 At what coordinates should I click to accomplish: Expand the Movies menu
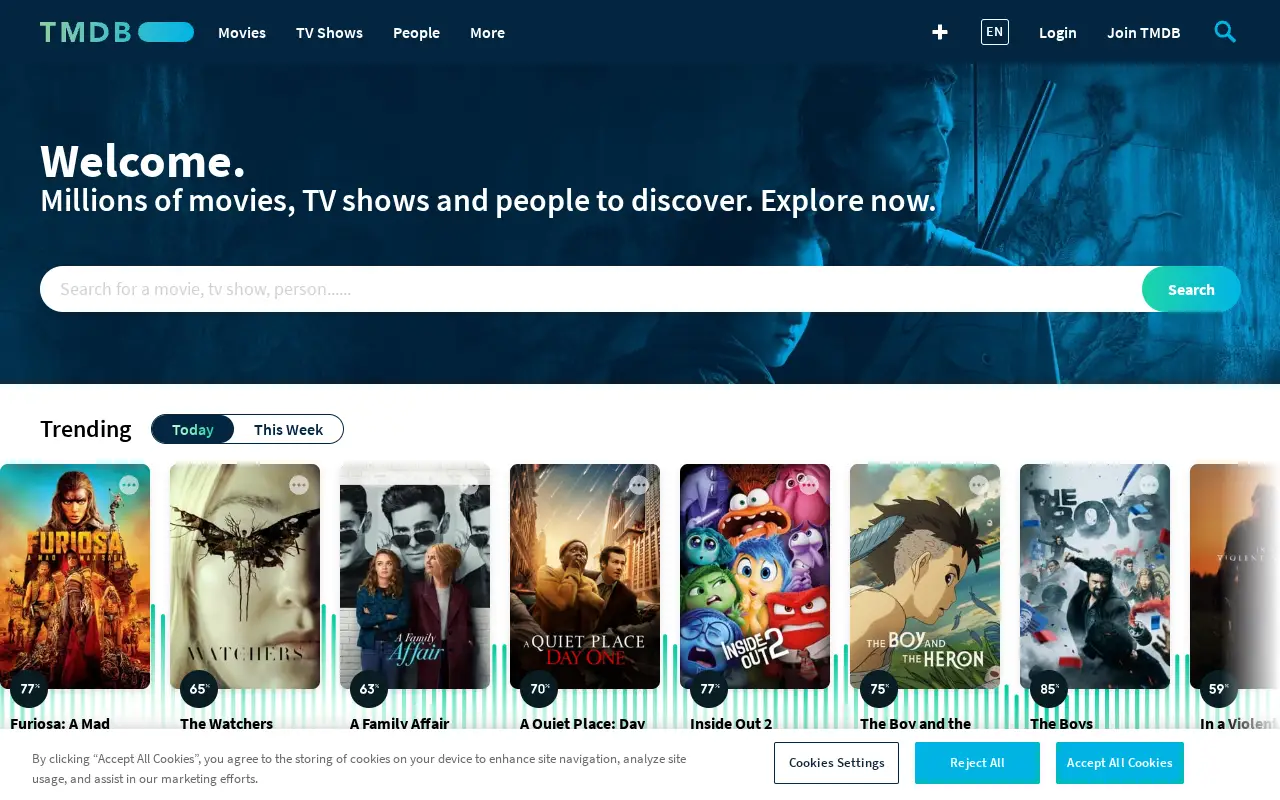pos(242,32)
